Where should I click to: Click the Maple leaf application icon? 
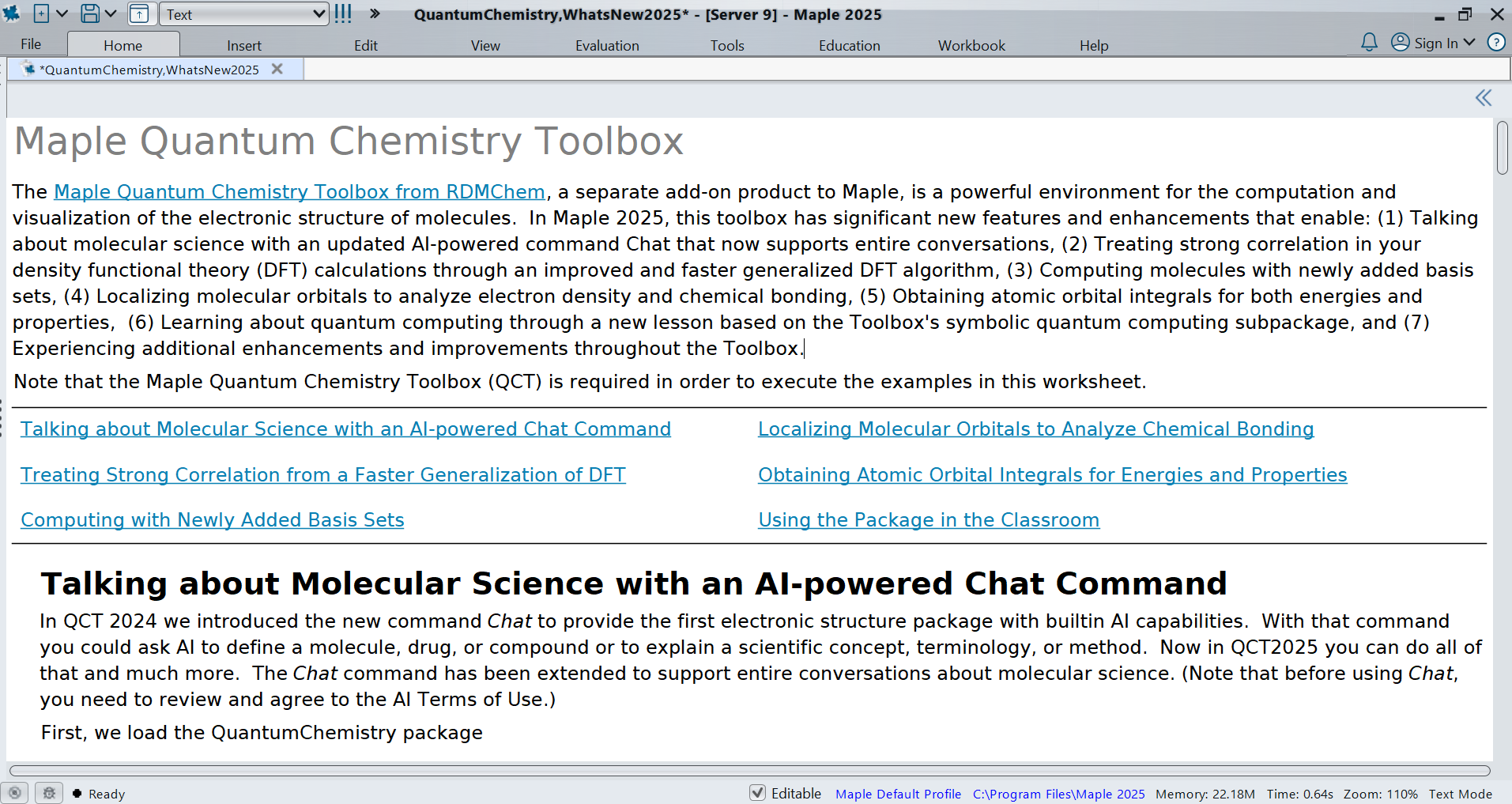[x=11, y=13]
